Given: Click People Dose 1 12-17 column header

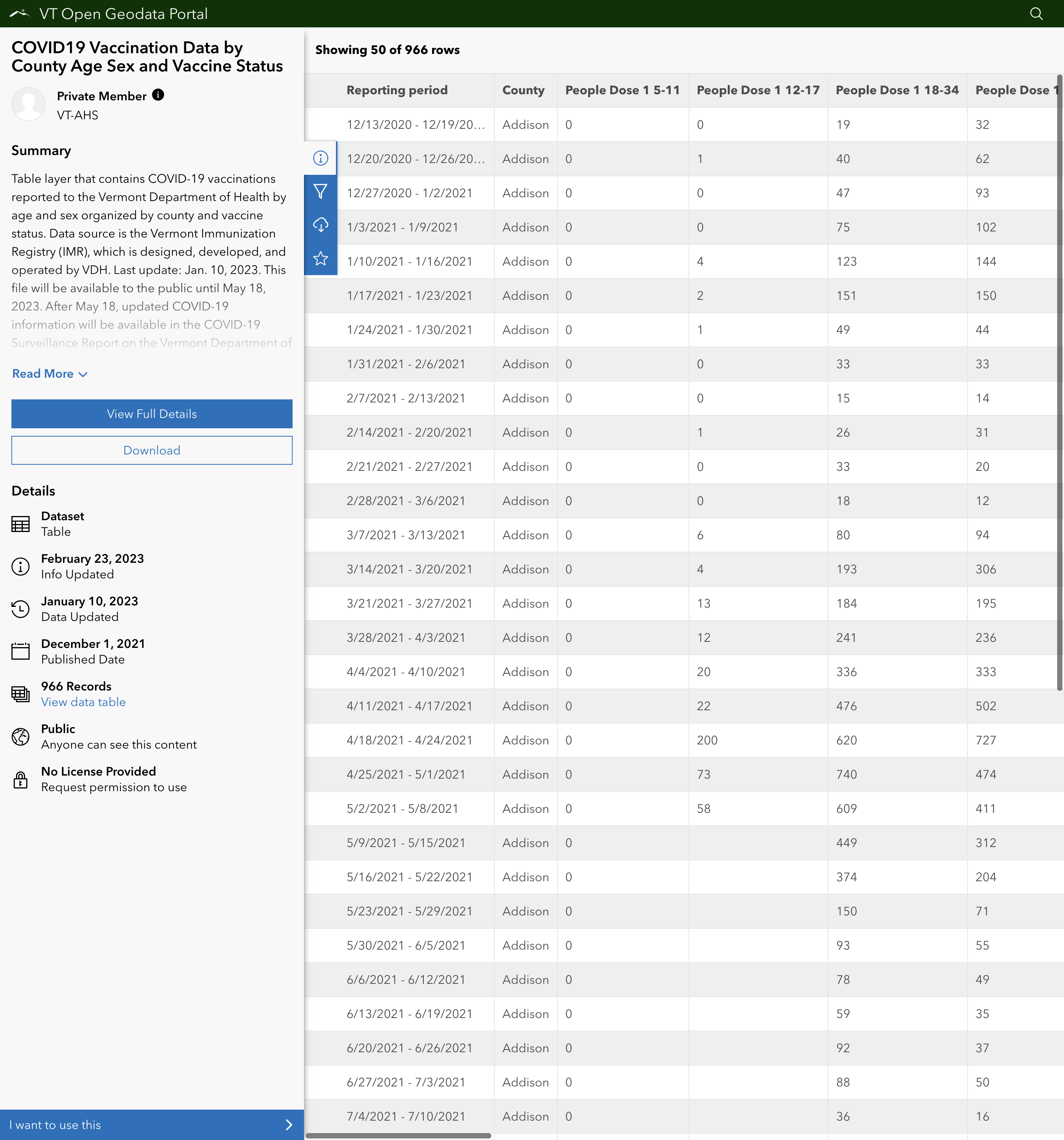Looking at the screenshot, I should (x=758, y=90).
